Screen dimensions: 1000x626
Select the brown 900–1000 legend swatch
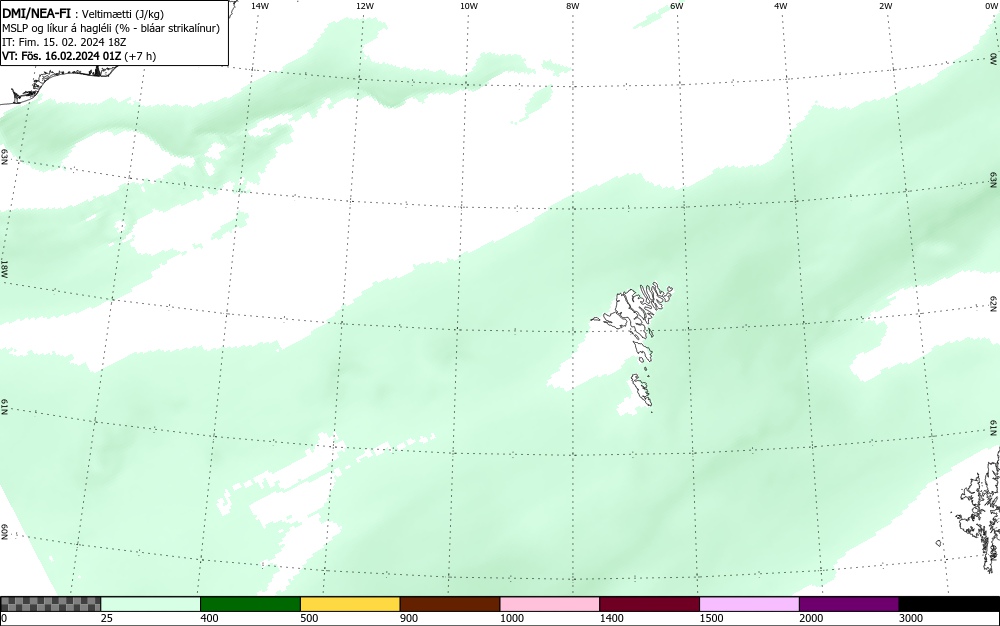pos(450,604)
